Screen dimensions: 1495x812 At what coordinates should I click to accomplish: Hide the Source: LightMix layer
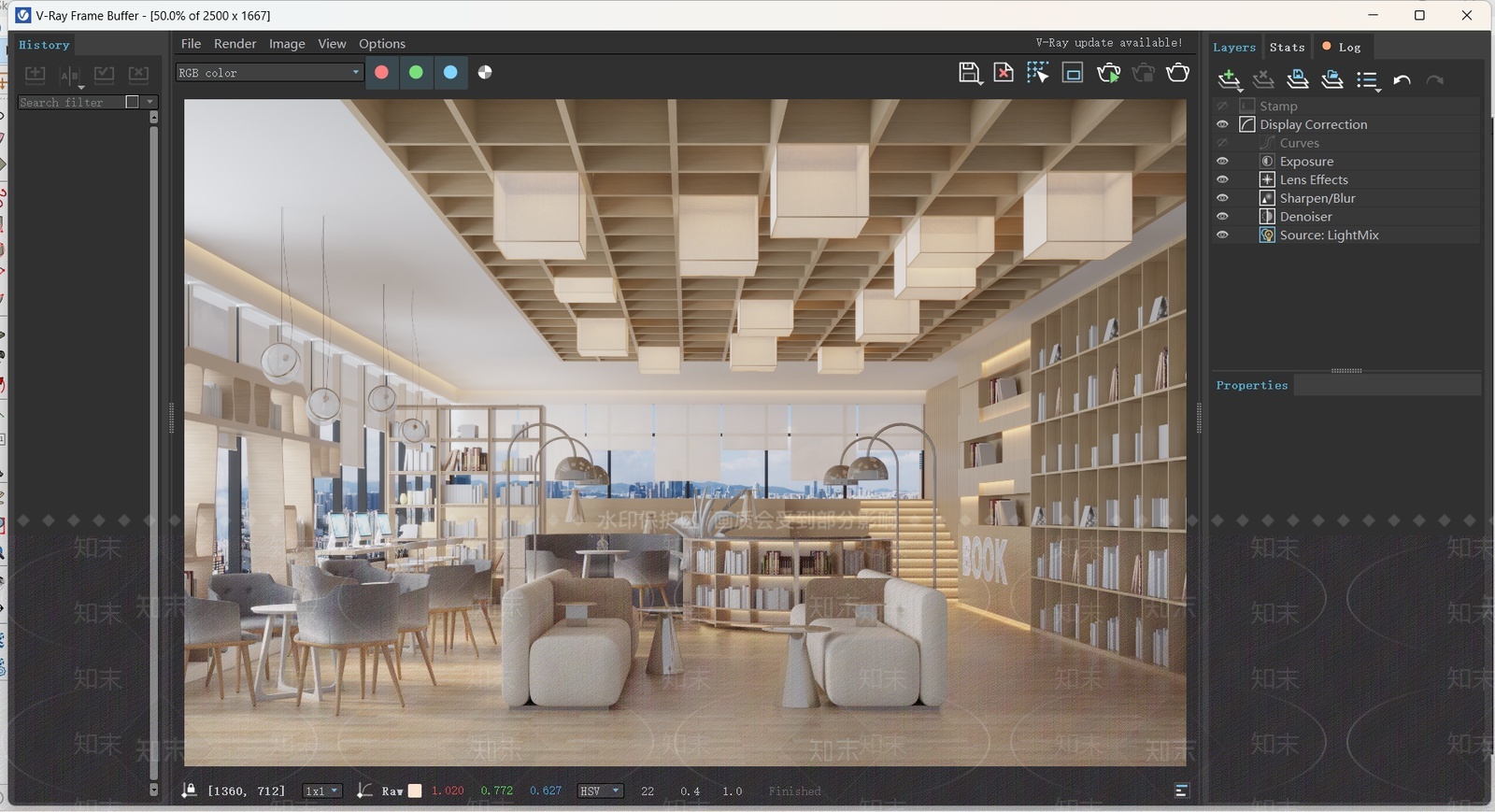coord(1222,235)
